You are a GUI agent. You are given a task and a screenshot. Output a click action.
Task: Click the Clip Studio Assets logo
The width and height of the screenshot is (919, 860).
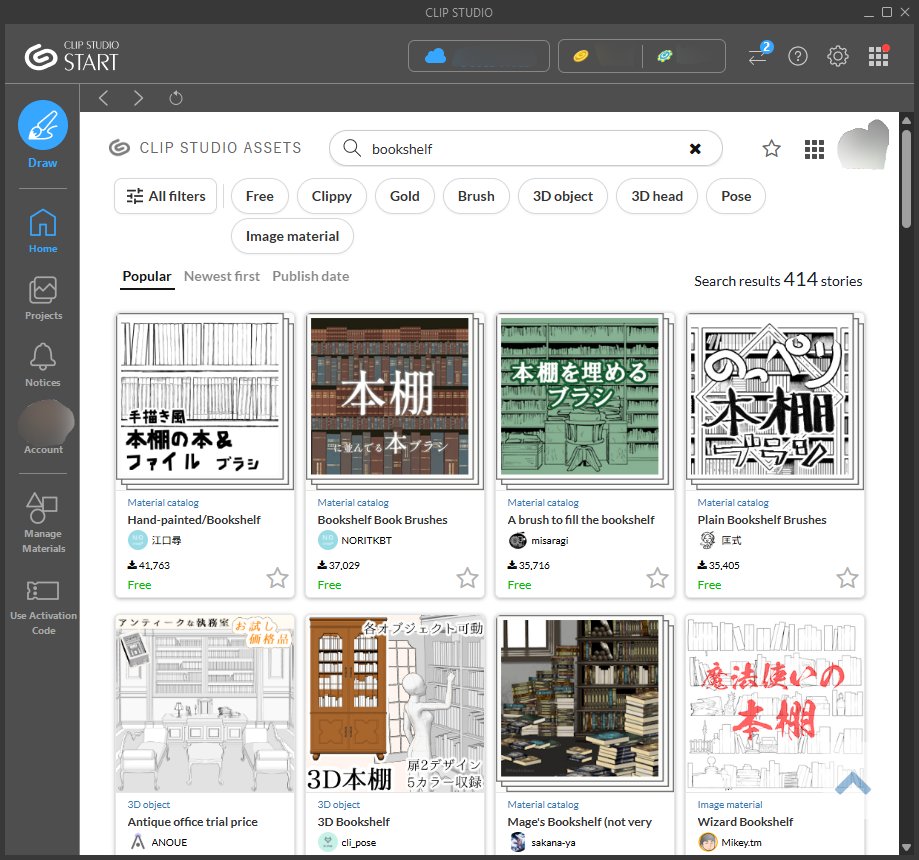205,148
